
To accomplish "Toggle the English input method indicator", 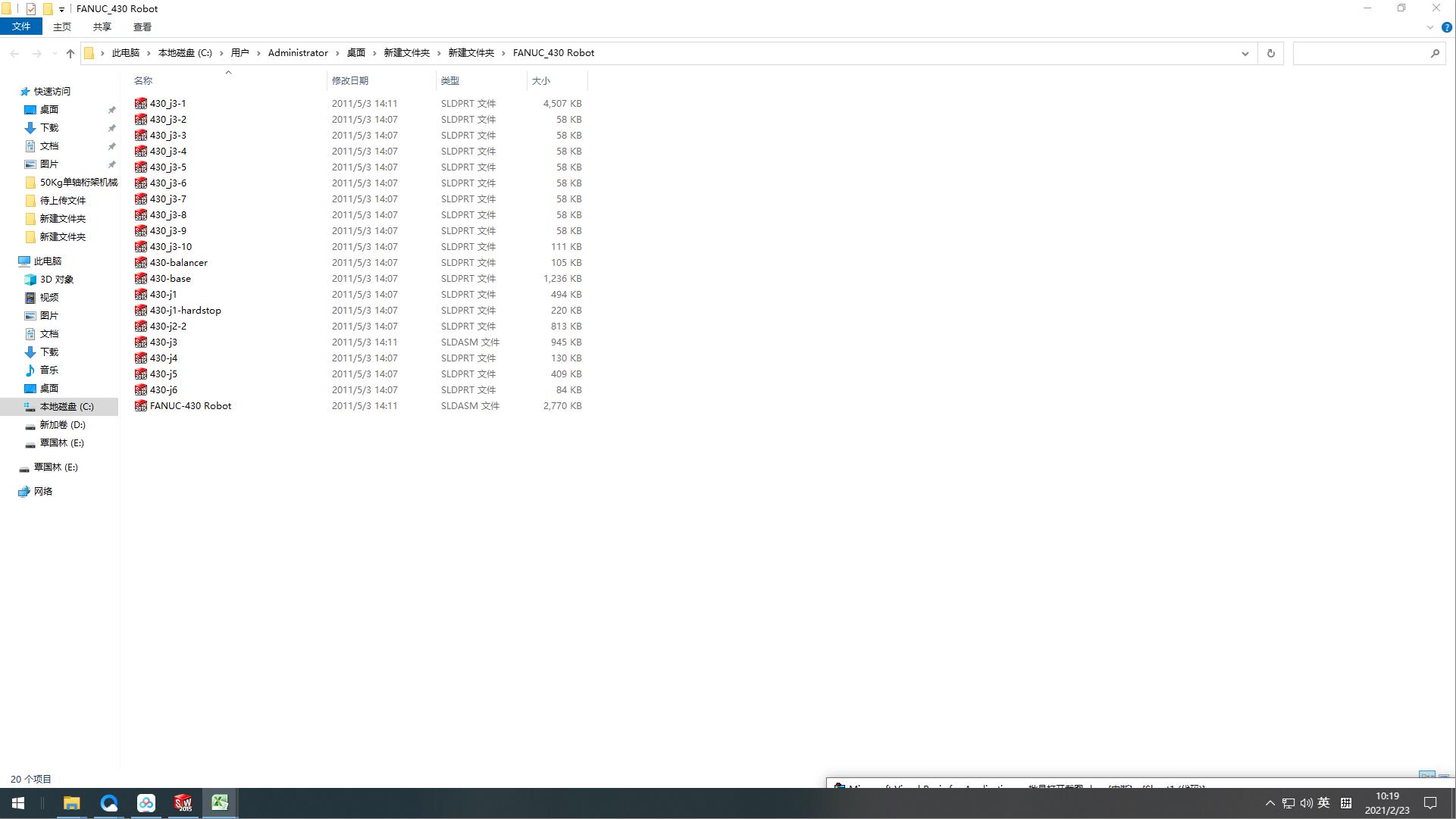I will 1323,803.
